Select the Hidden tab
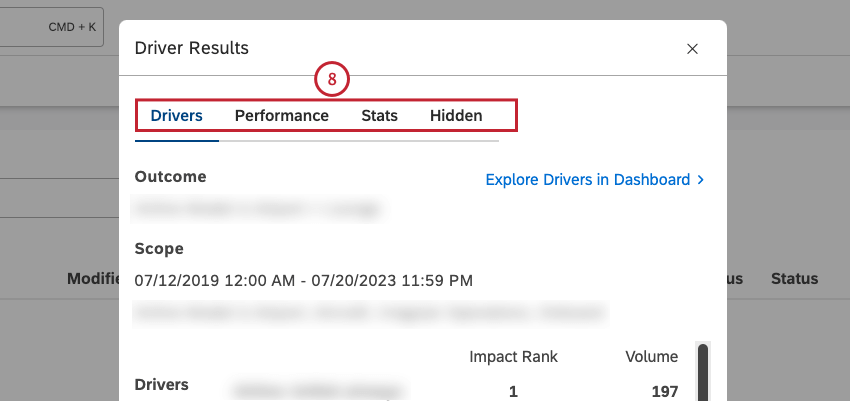 pos(456,115)
